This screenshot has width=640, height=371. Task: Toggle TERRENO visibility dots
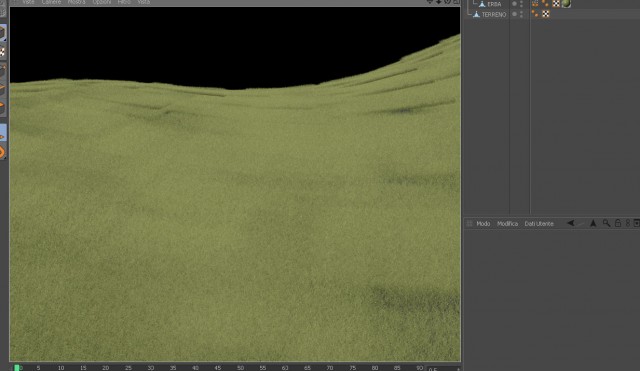pos(522,14)
